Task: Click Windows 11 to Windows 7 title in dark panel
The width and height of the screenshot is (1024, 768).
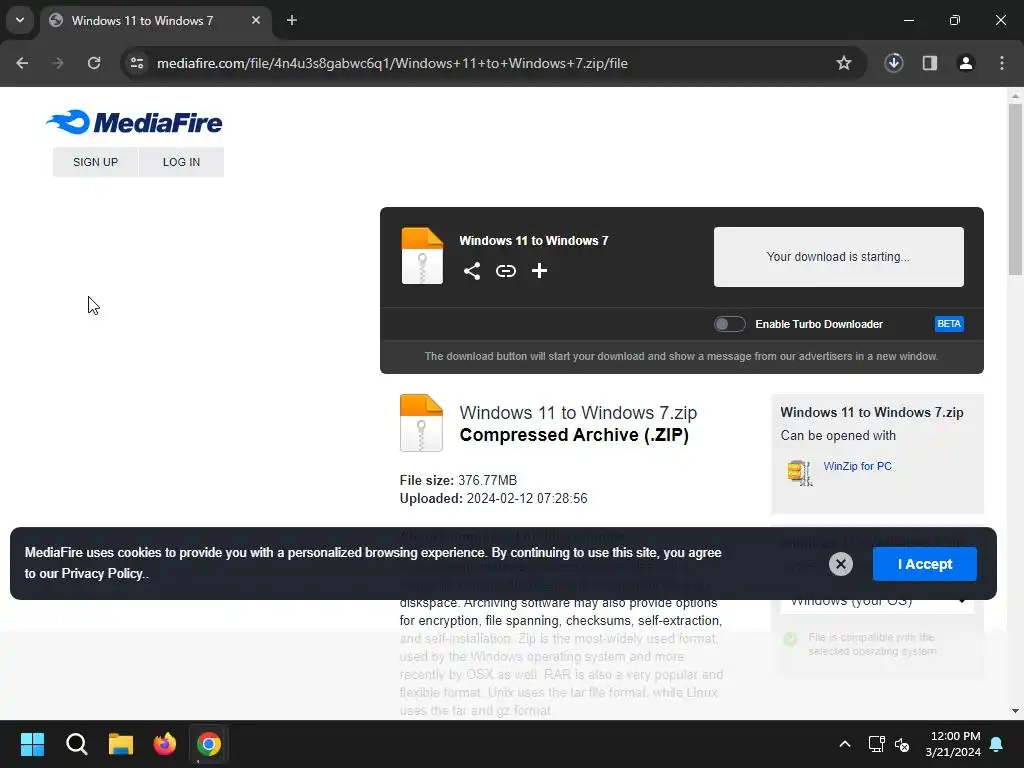Action: (534, 240)
